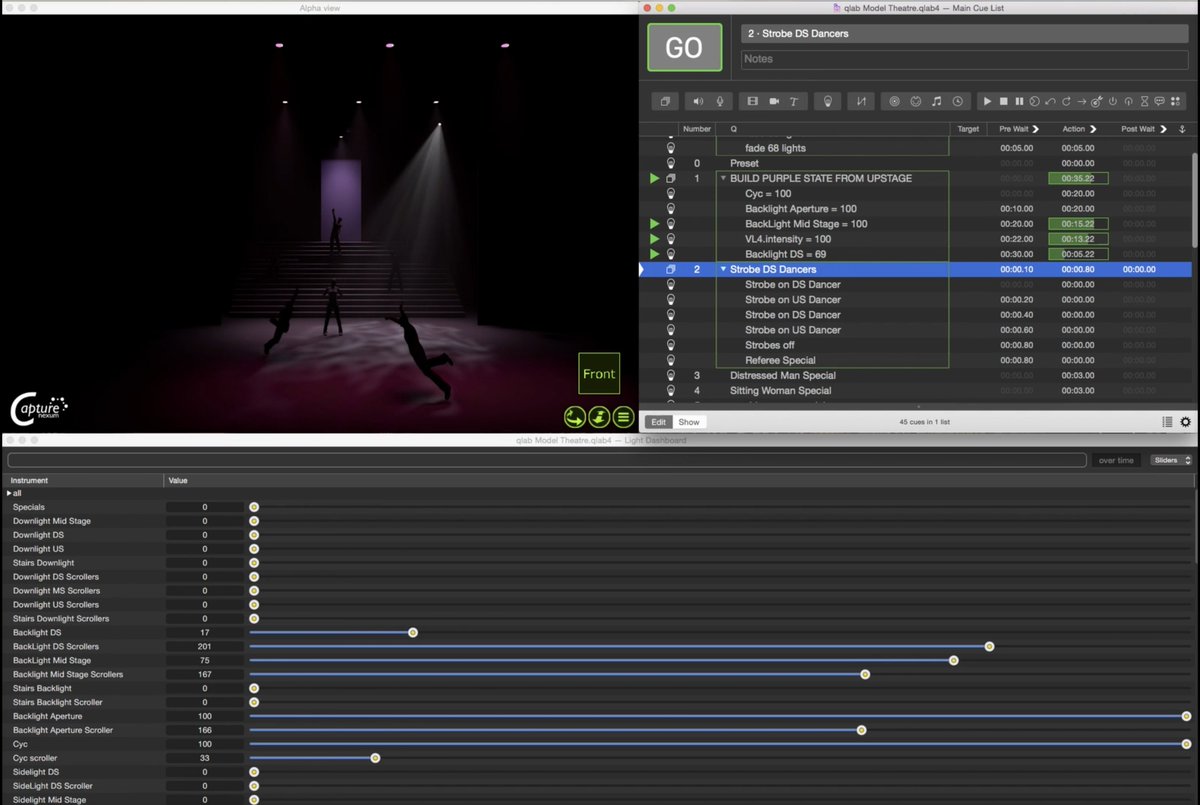
Task: Add a Camera cue from the toolbar
Action: 774,101
